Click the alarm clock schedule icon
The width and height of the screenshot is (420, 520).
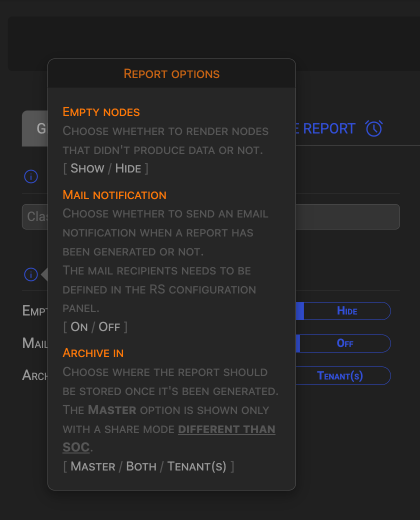tap(374, 128)
